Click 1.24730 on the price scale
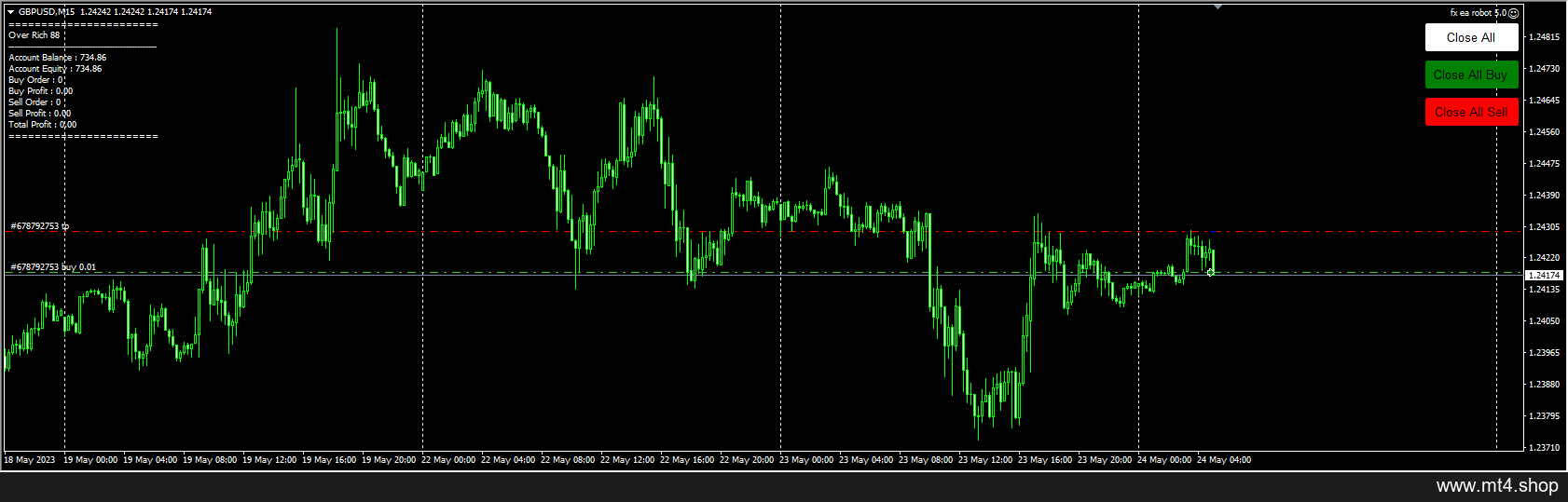This screenshot has height=502, width=1568. 1545,69
